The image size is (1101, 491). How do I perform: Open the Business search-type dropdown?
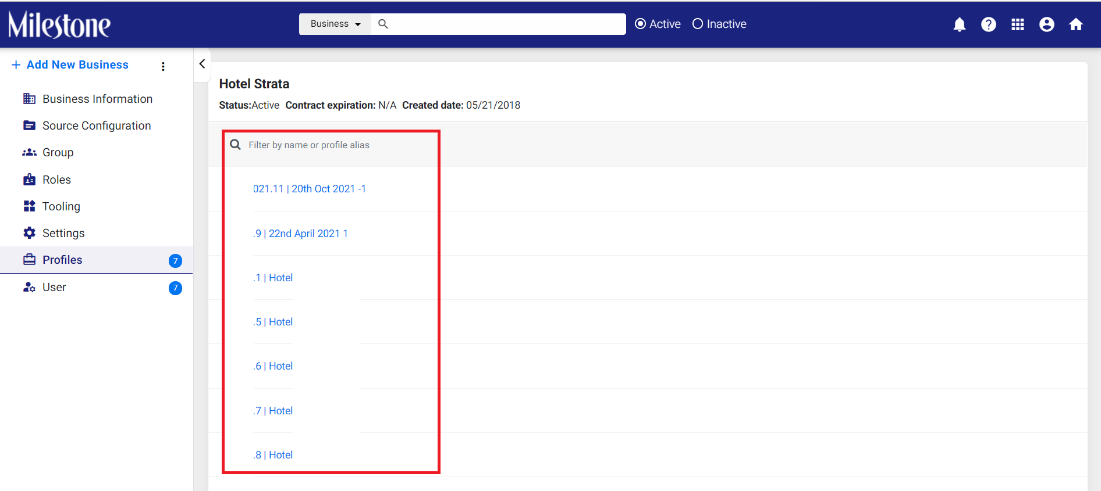(336, 24)
